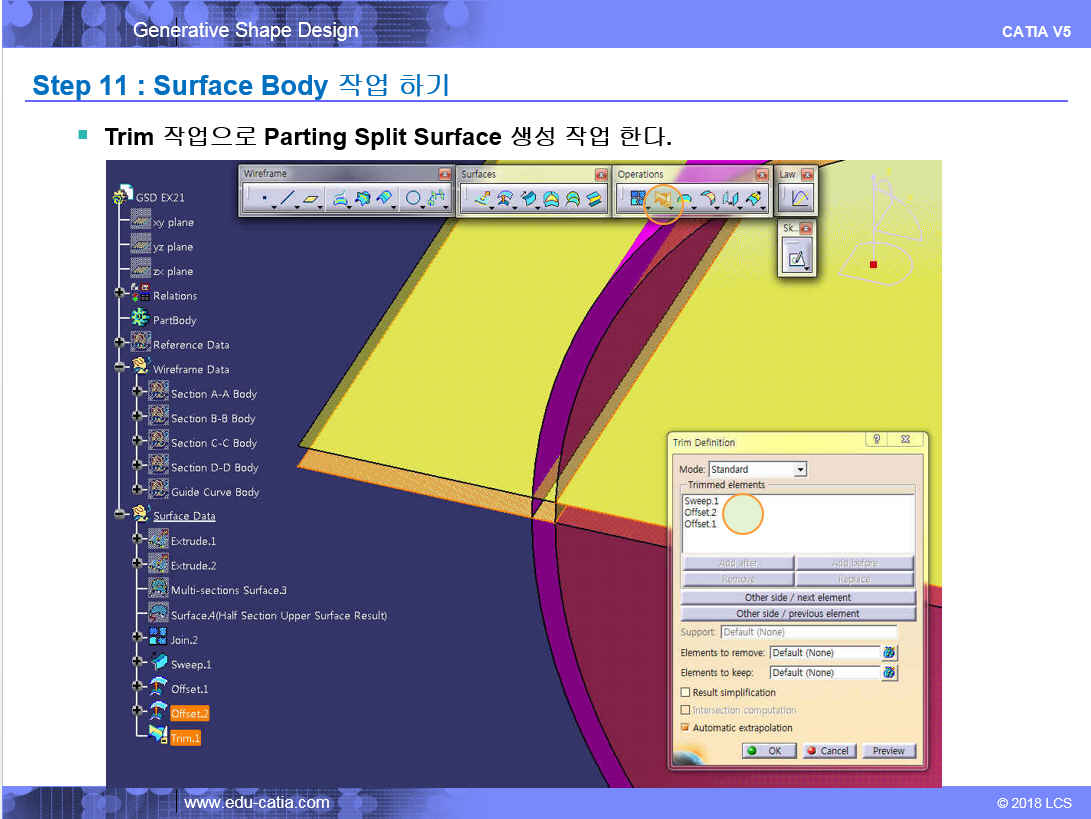Open multi-selection icon beside Elements to remove

[x=889, y=653]
